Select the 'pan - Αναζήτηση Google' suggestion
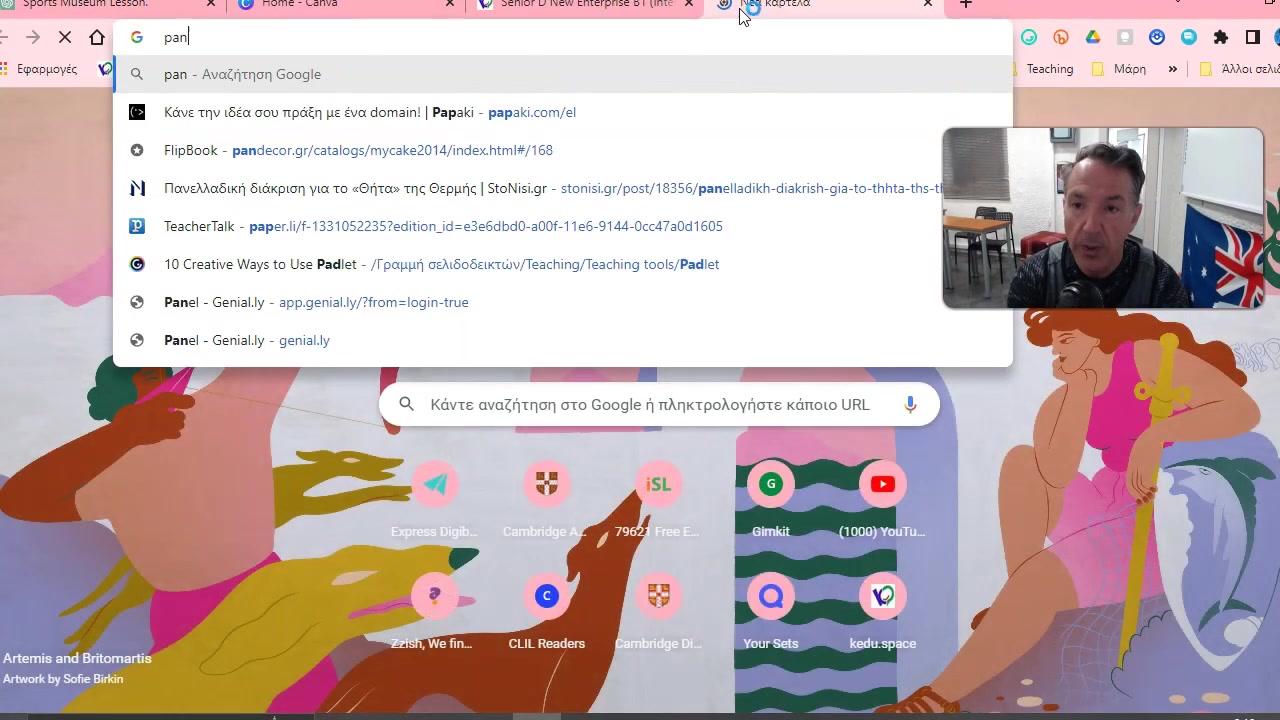1280x720 pixels. tap(563, 74)
